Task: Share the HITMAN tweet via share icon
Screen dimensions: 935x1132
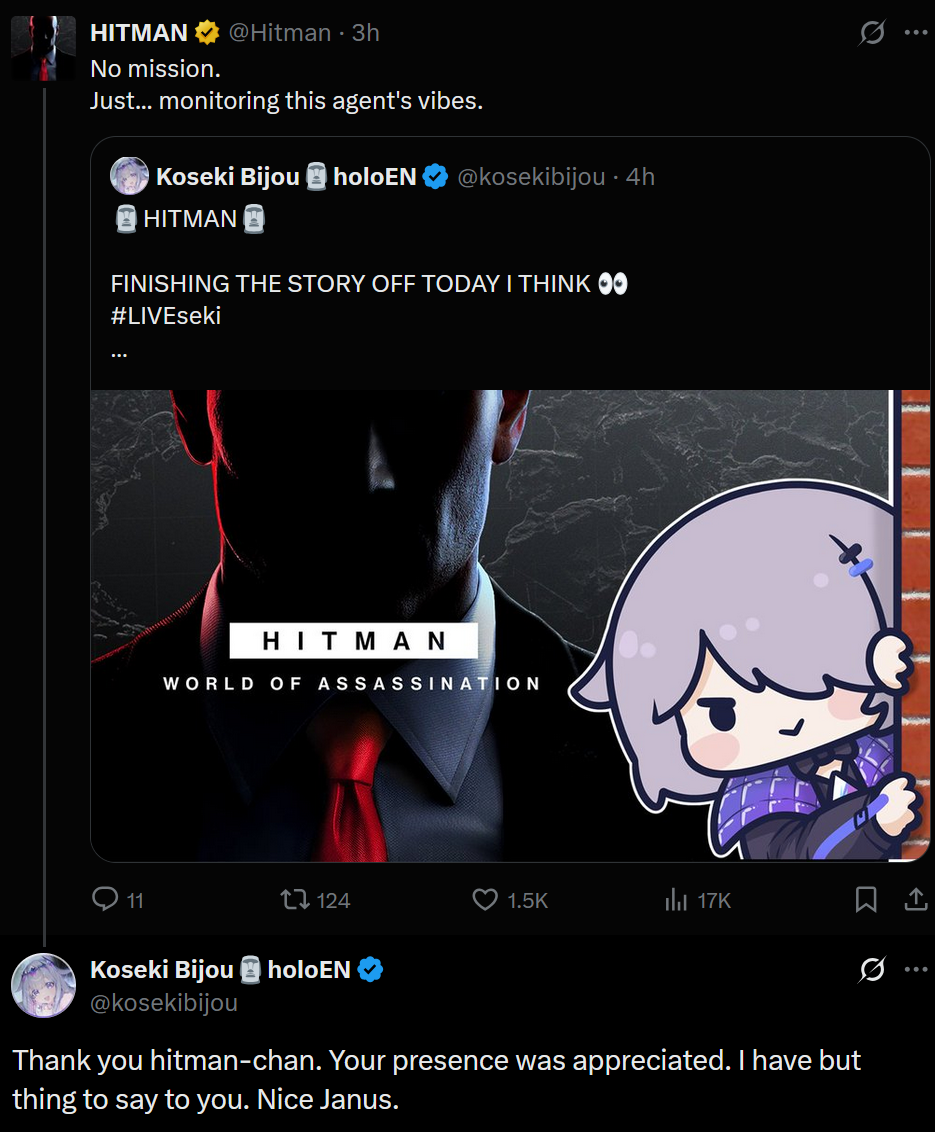Action: [916, 900]
